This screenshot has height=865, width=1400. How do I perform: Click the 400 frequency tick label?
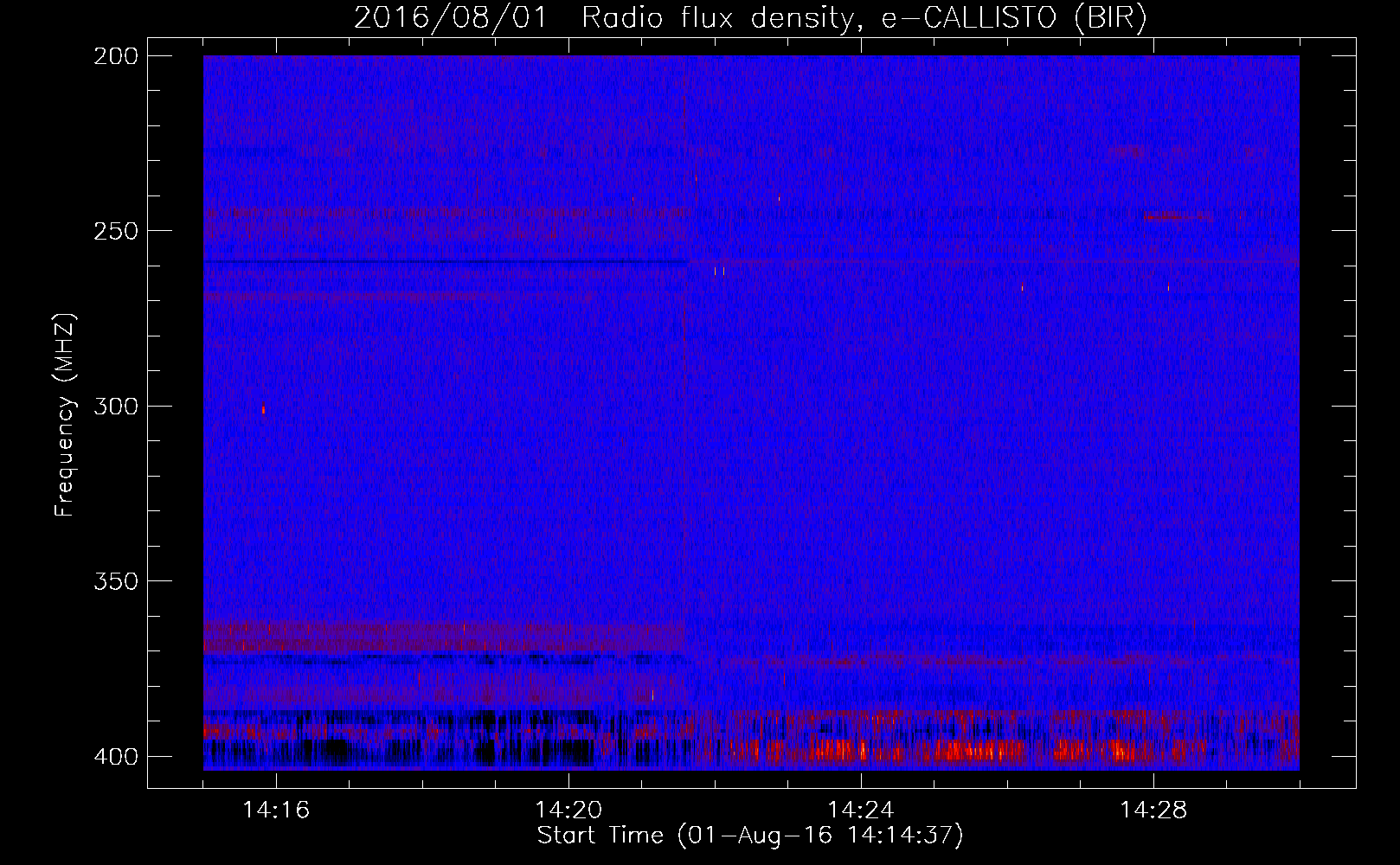click(x=115, y=757)
